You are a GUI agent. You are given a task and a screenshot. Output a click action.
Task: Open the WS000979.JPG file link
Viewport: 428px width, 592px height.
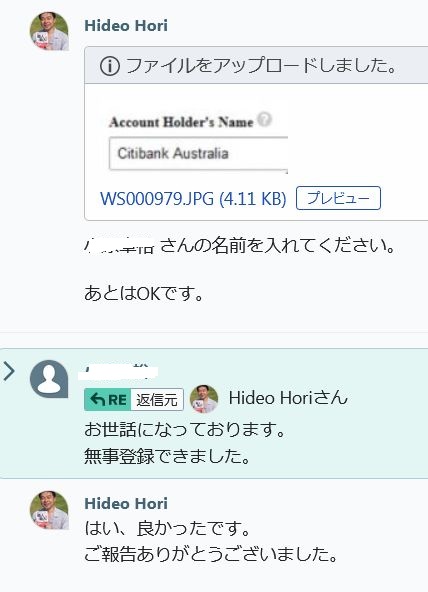(x=193, y=199)
